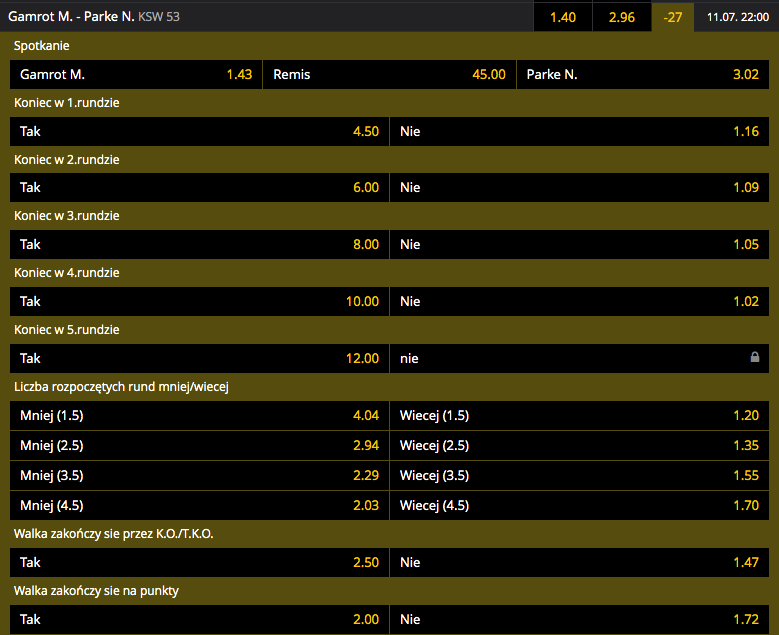The image size is (779, 635).
Task: Pick Tak 8.00 for Koniec w 3.rundzie
Action: click(198, 244)
